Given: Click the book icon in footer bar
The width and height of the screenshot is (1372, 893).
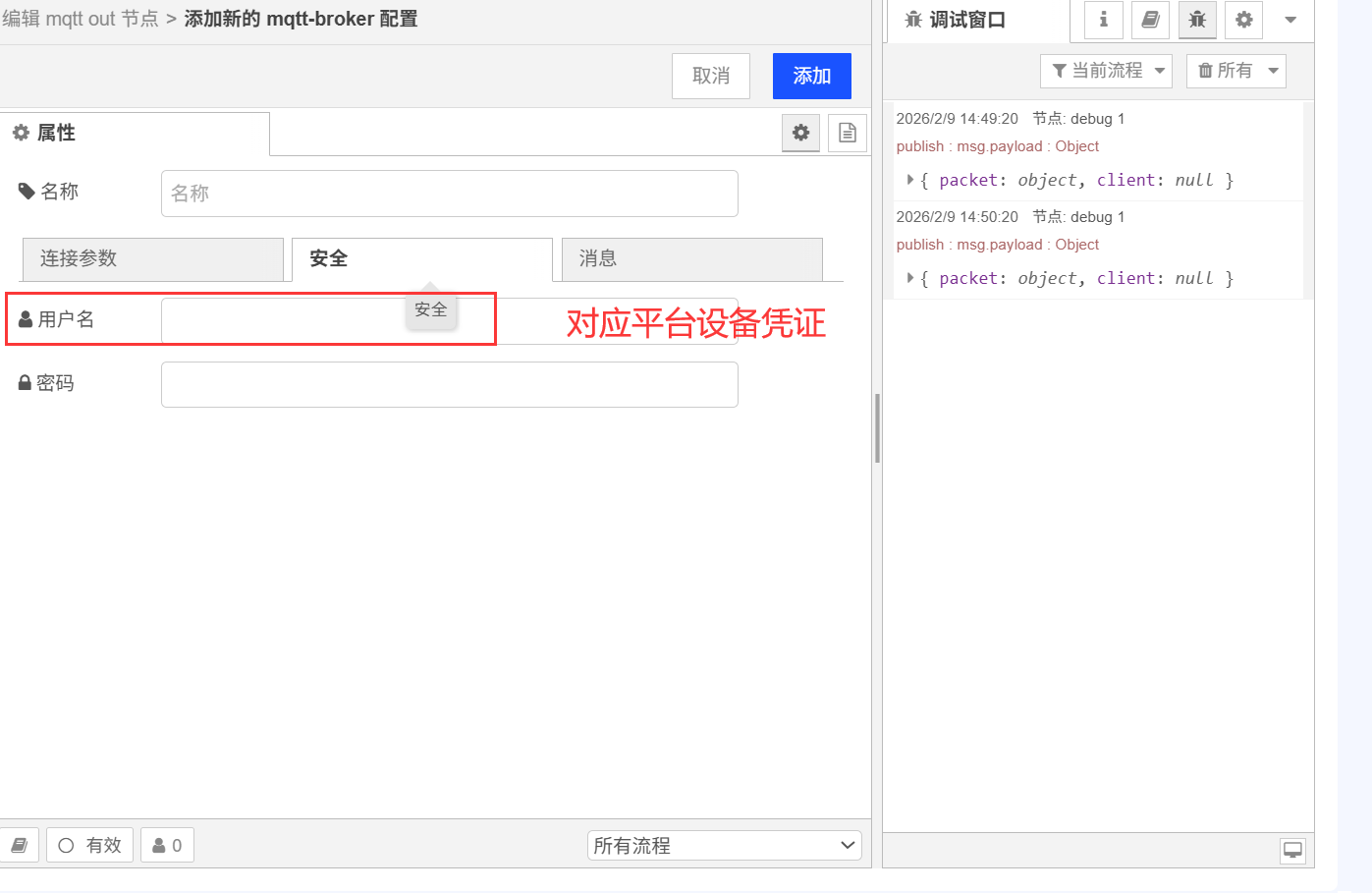Looking at the screenshot, I should [x=19, y=845].
